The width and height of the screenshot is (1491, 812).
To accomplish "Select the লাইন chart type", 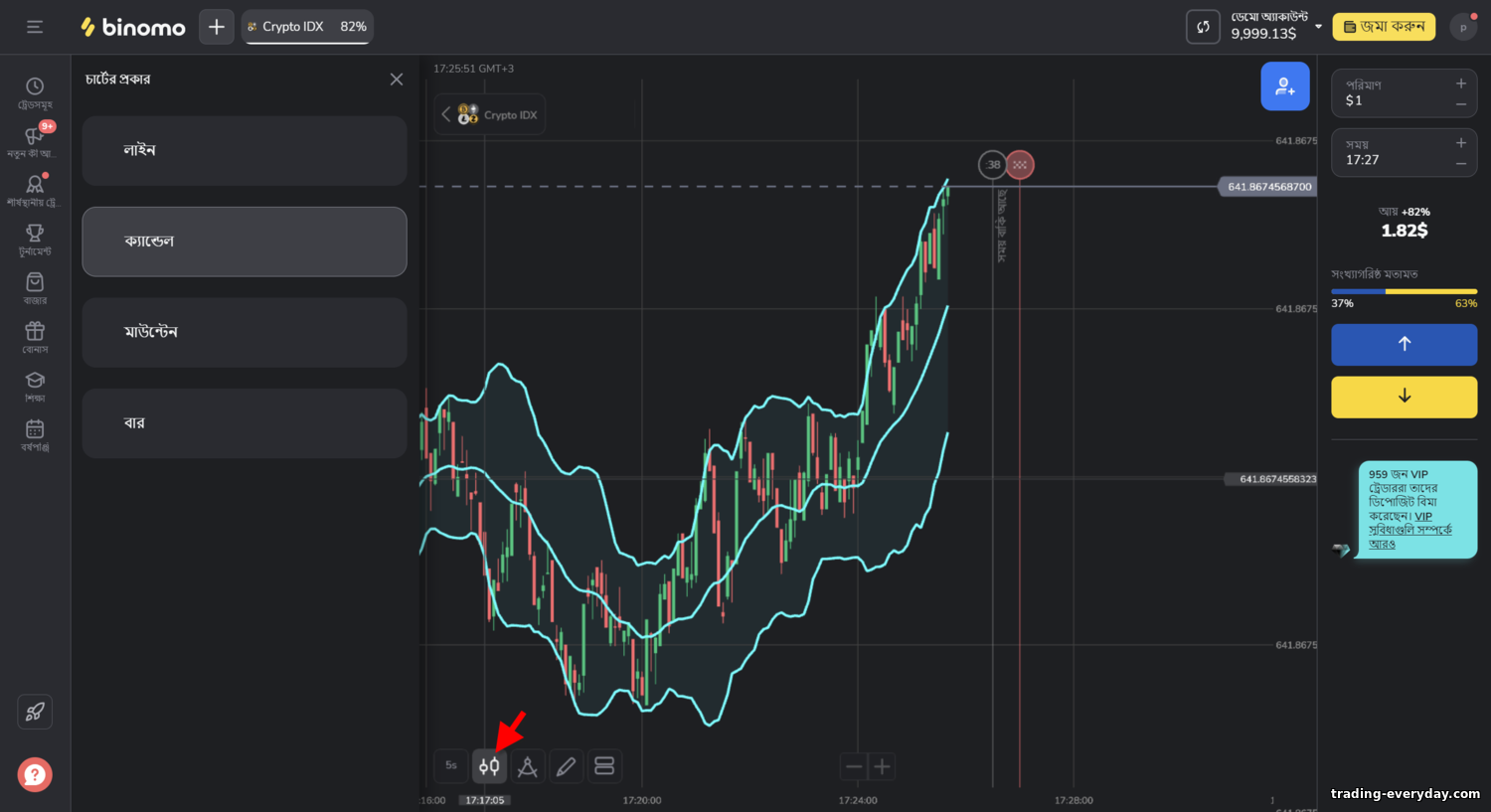I will point(245,151).
